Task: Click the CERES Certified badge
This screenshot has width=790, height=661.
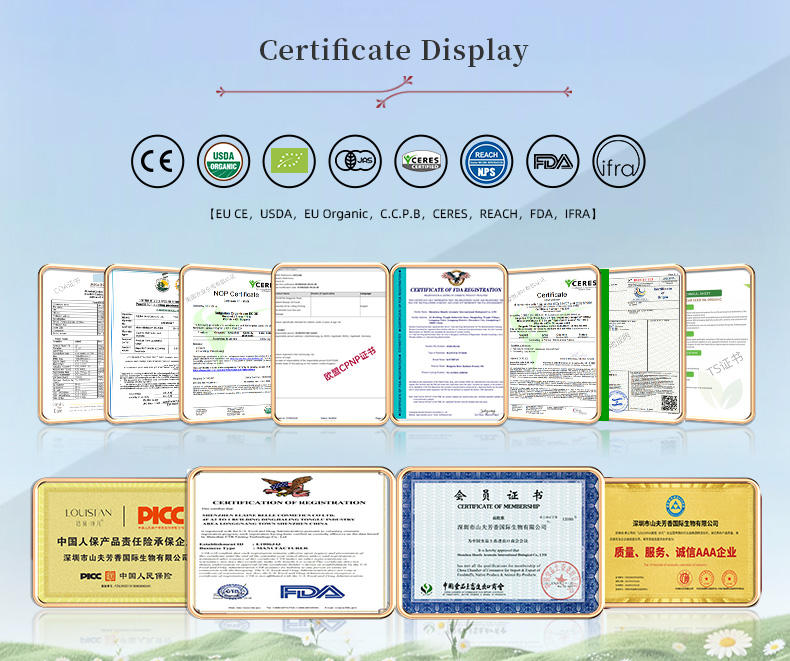Action: pos(421,161)
